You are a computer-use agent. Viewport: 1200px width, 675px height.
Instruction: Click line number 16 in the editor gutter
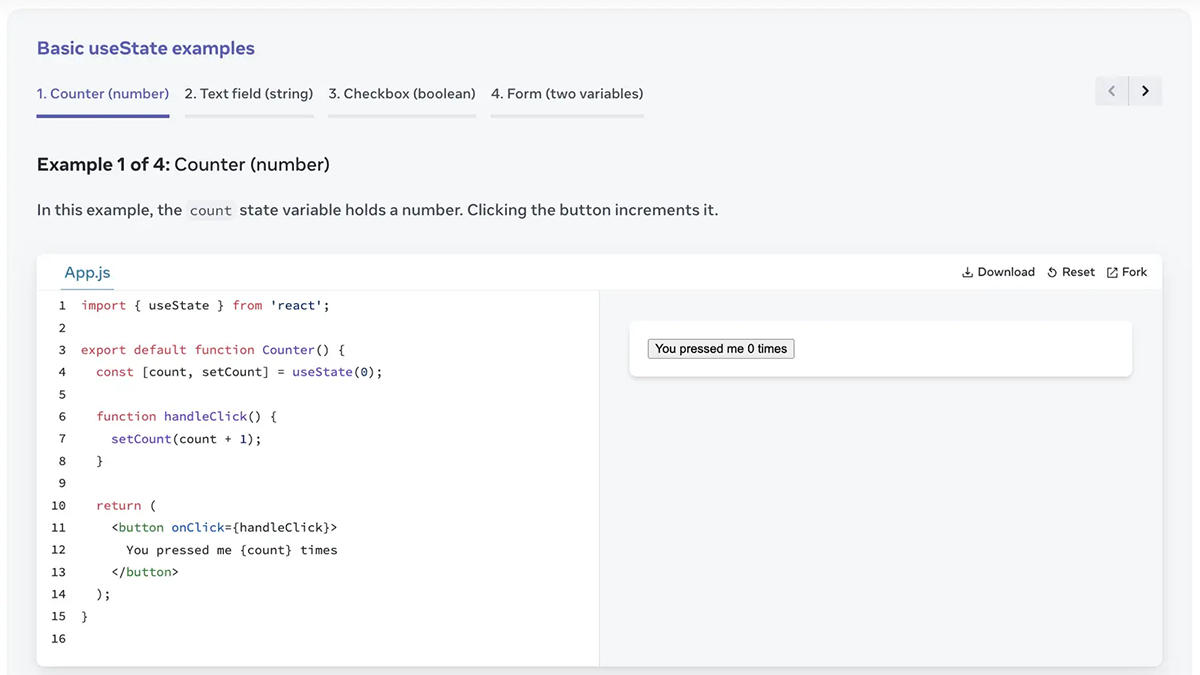58,639
